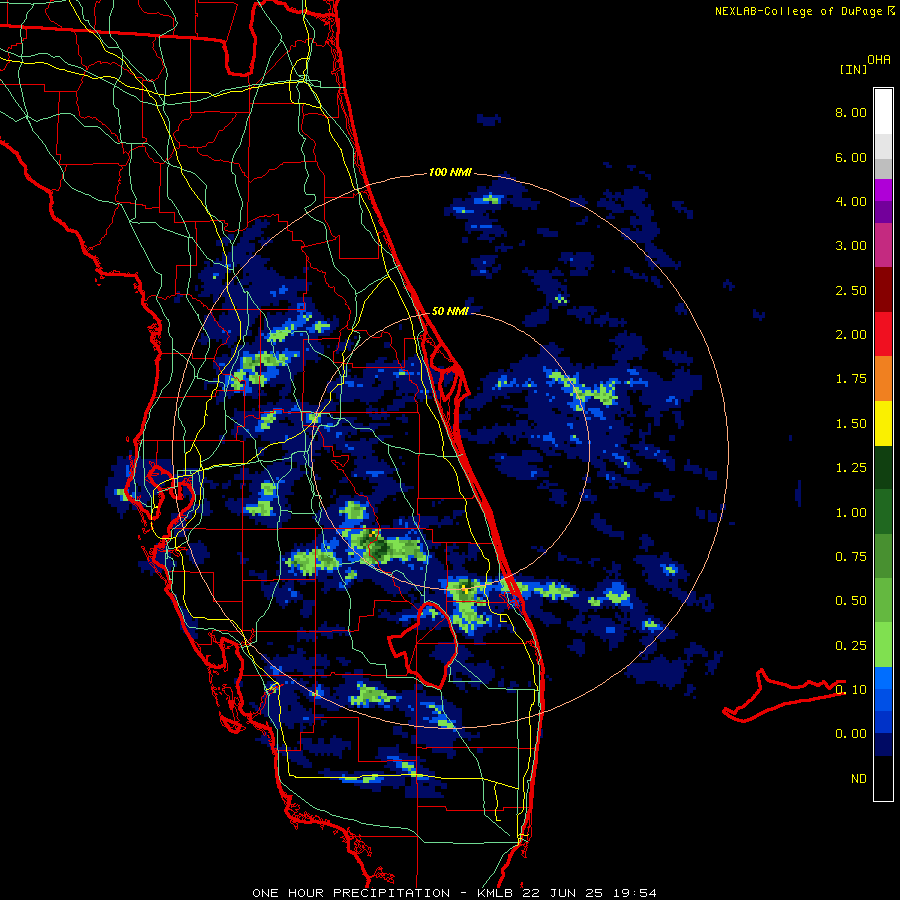The width and height of the screenshot is (900, 900).
Task: Pick the black ND swatch at legend bottom
Action: (x=883, y=778)
